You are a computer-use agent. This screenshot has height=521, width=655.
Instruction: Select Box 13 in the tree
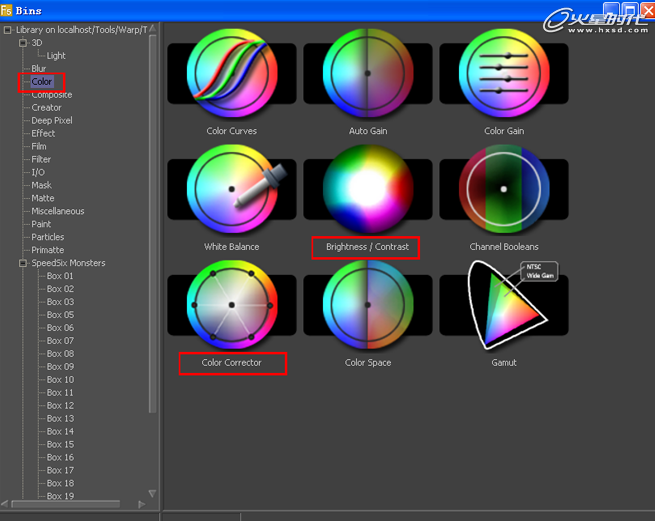60,418
